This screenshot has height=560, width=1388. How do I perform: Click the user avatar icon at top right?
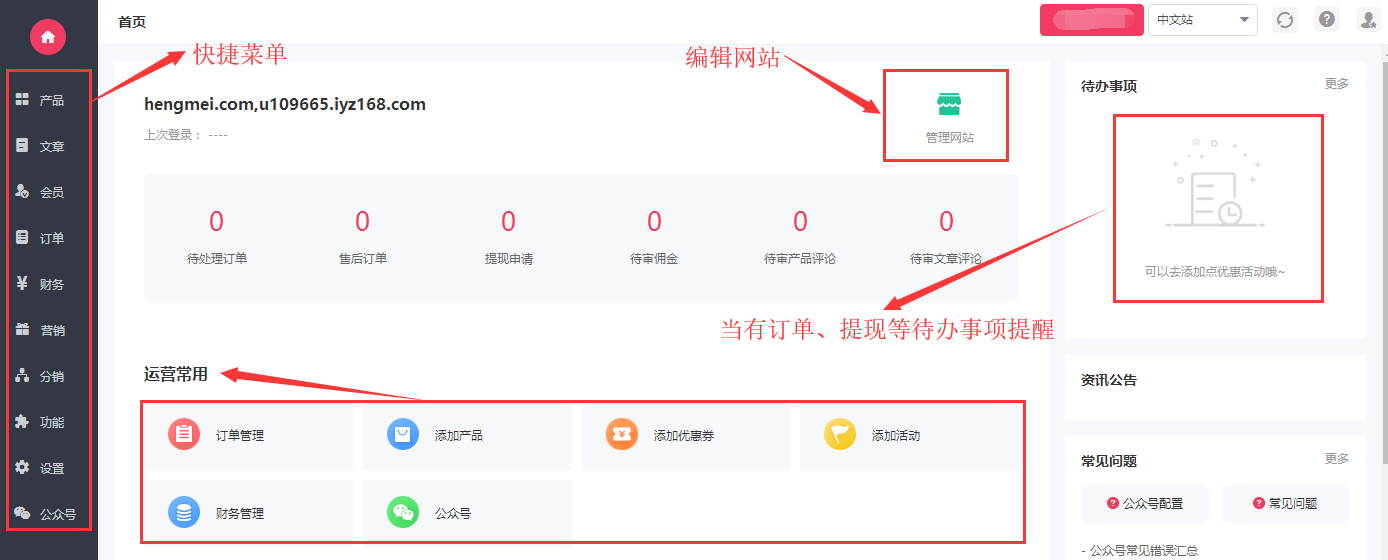1368,20
